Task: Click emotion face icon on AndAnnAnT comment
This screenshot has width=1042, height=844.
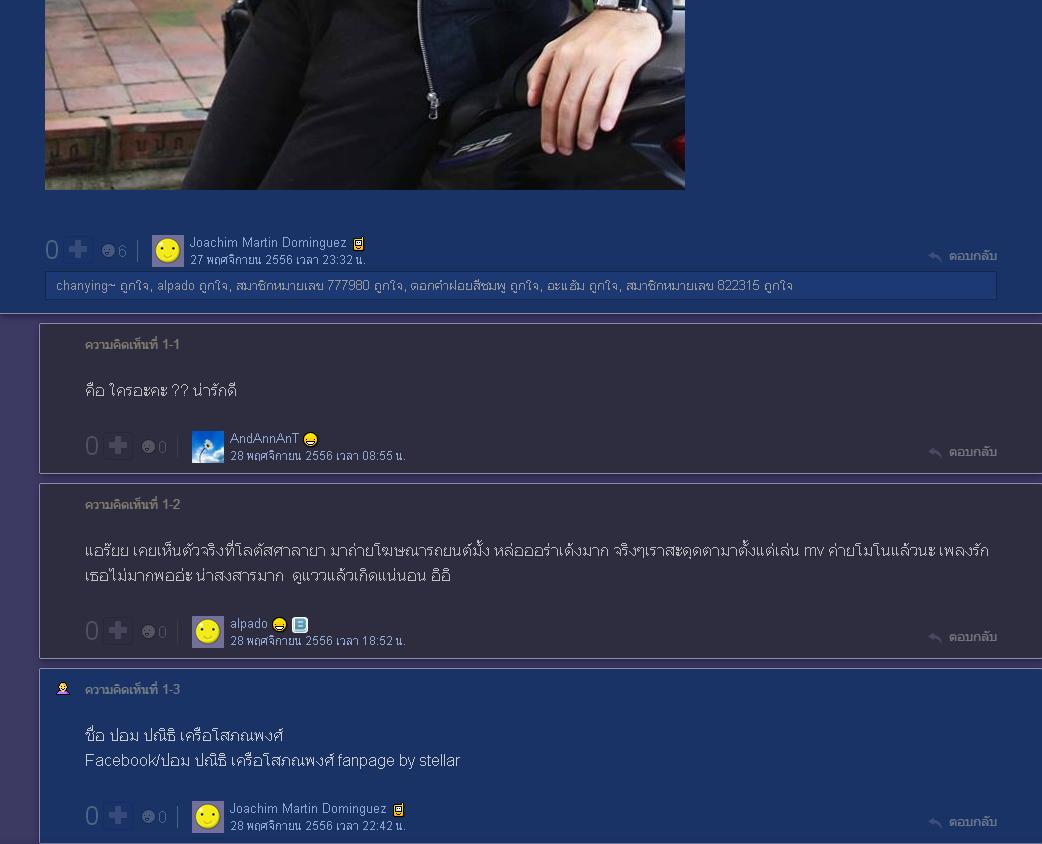Action: pyautogui.click(x=148, y=447)
